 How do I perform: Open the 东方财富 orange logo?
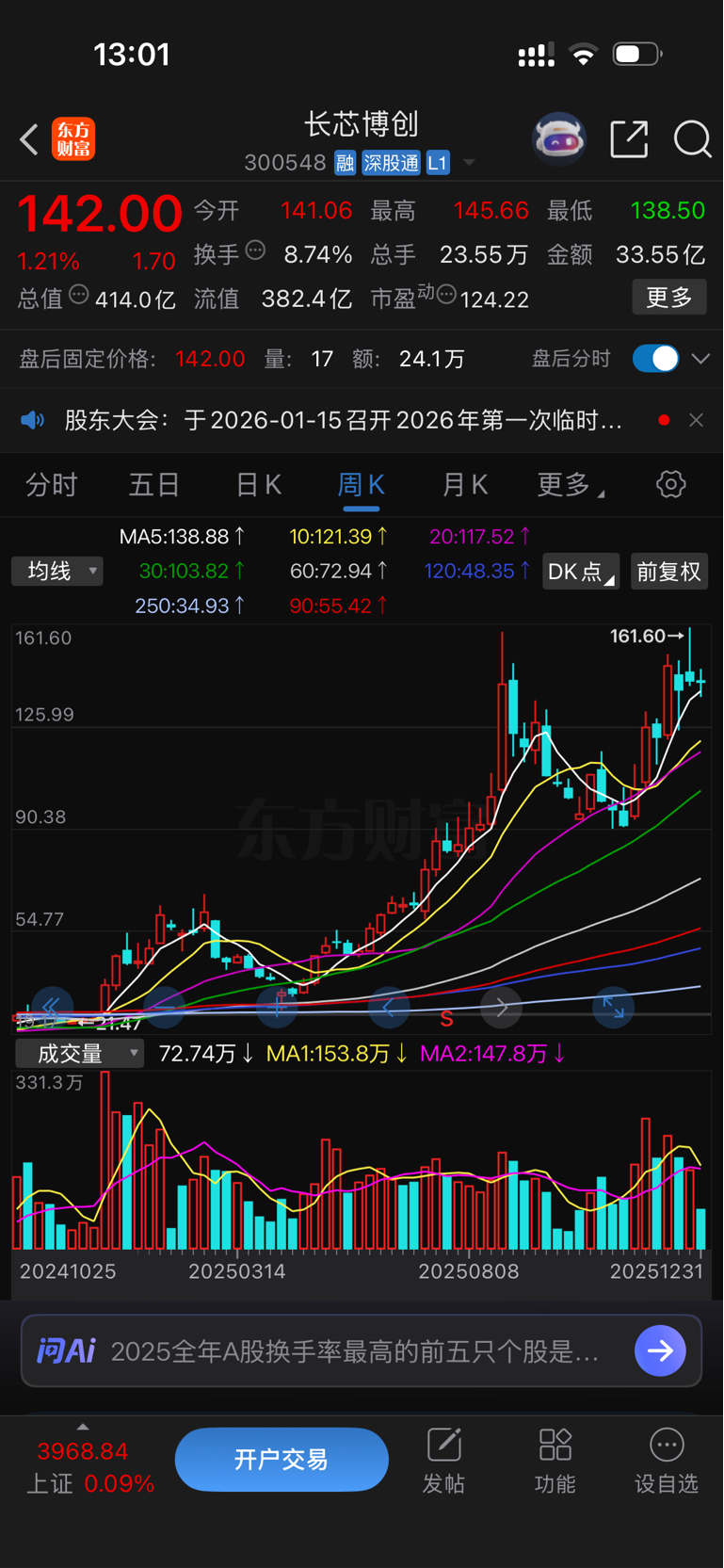(73, 139)
